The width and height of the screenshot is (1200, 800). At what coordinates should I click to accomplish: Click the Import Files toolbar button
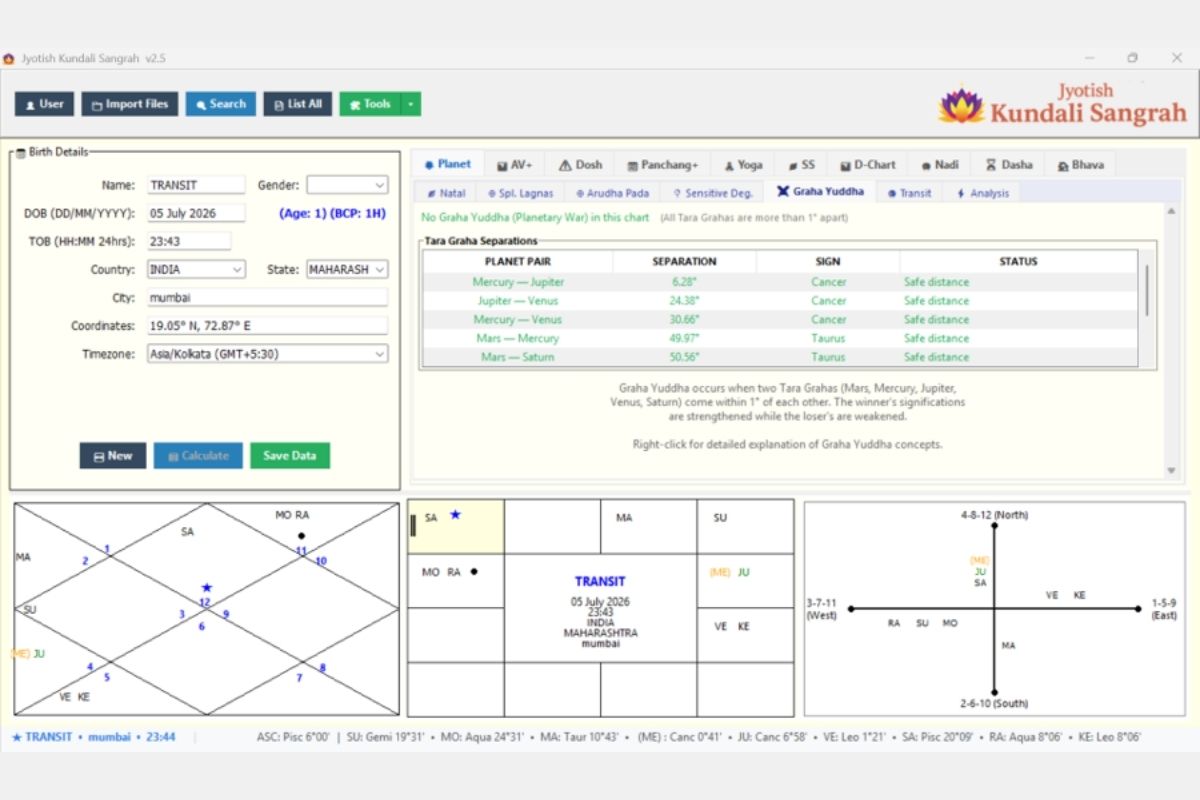(x=130, y=104)
